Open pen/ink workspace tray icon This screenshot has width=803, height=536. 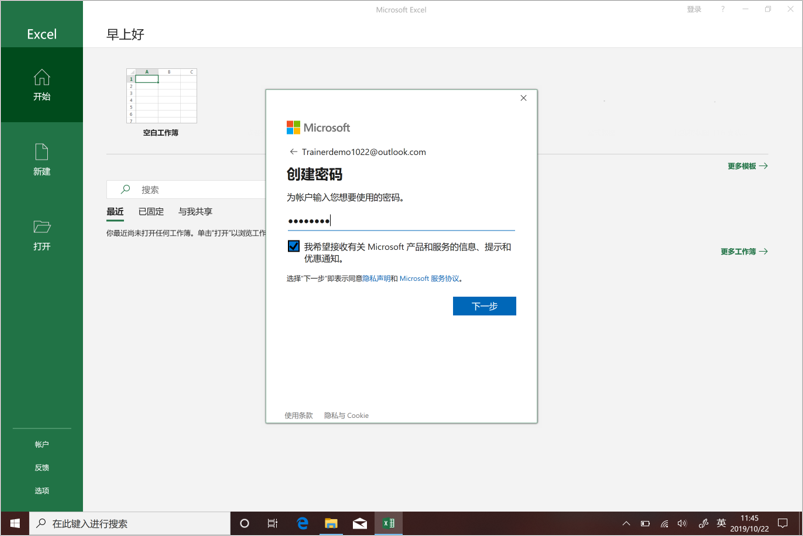(x=703, y=523)
